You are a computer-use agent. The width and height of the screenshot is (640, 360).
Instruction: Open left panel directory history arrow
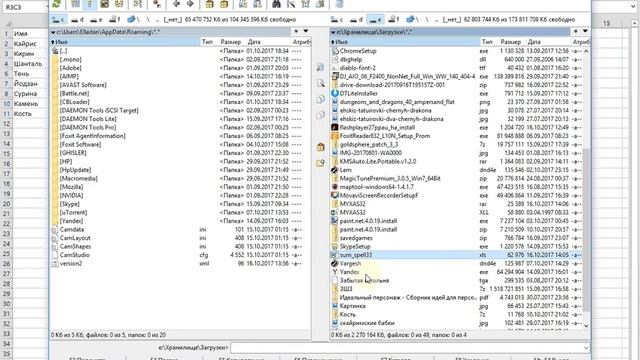(306, 31)
